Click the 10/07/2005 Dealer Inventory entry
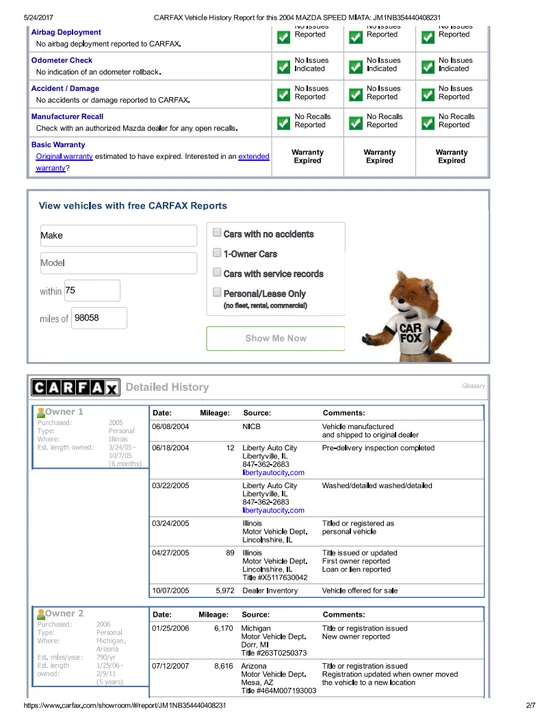 pos(270,591)
